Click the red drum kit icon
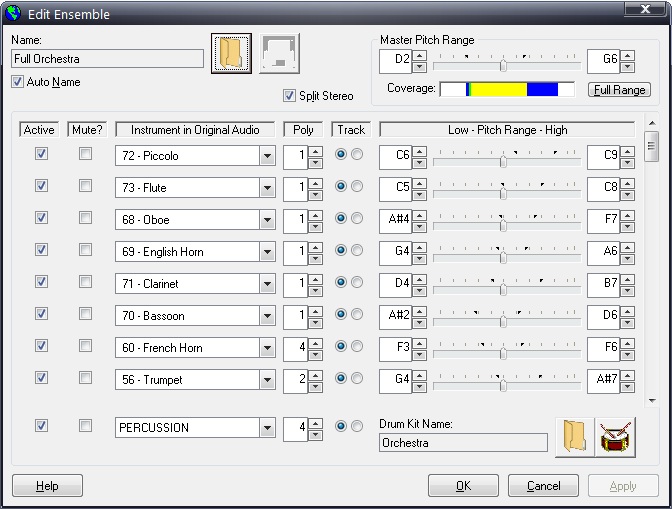Screen dimensions: 672x509 [x=616, y=437]
